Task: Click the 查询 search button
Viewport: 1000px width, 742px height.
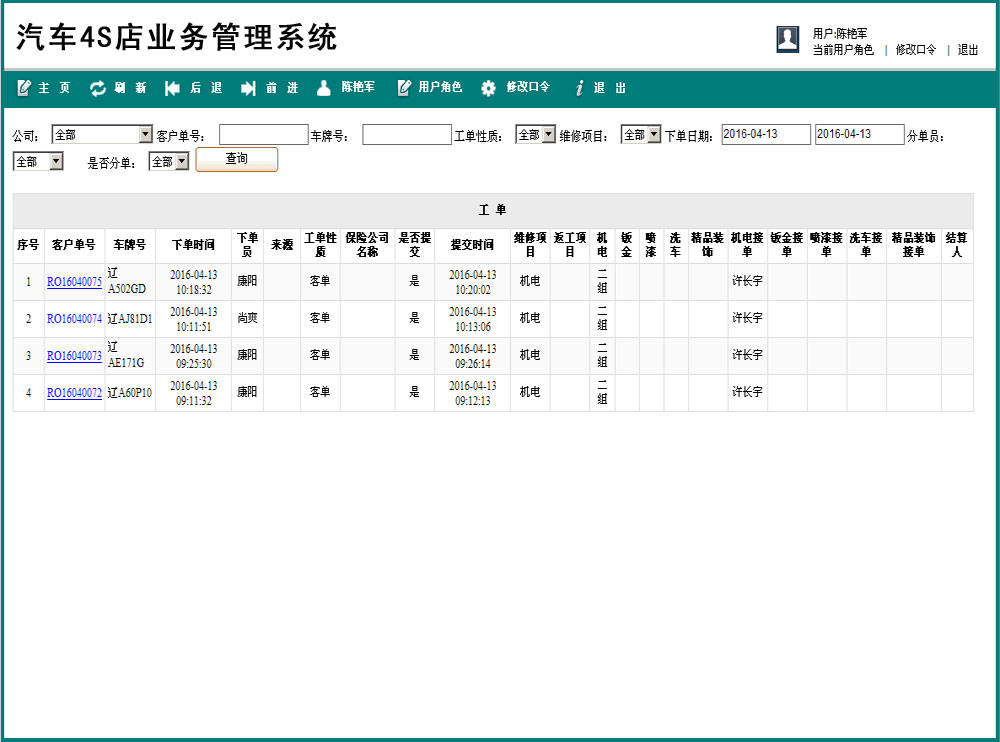Action: tap(236, 160)
